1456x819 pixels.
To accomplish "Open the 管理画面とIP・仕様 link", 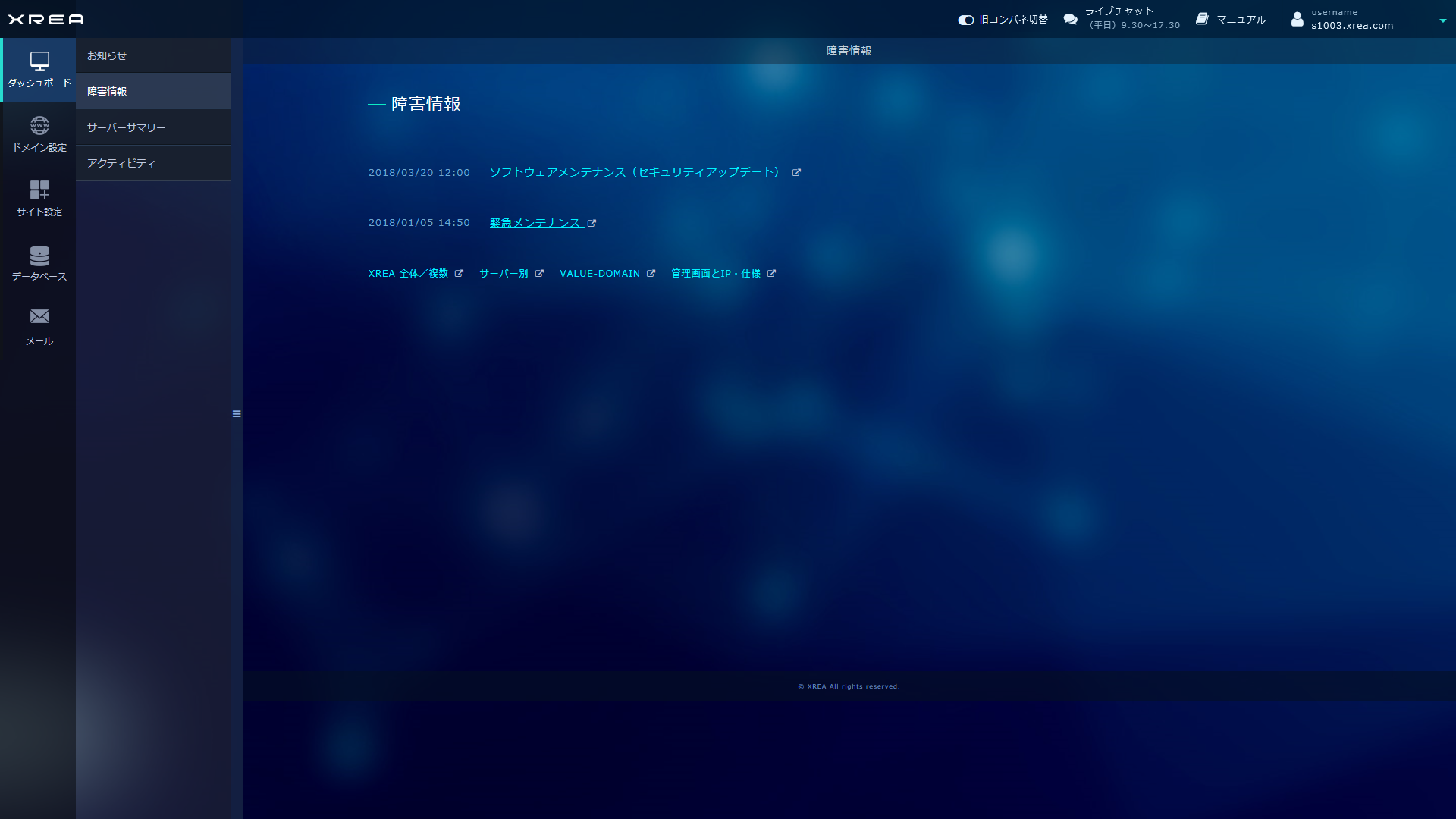I will (x=716, y=274).
